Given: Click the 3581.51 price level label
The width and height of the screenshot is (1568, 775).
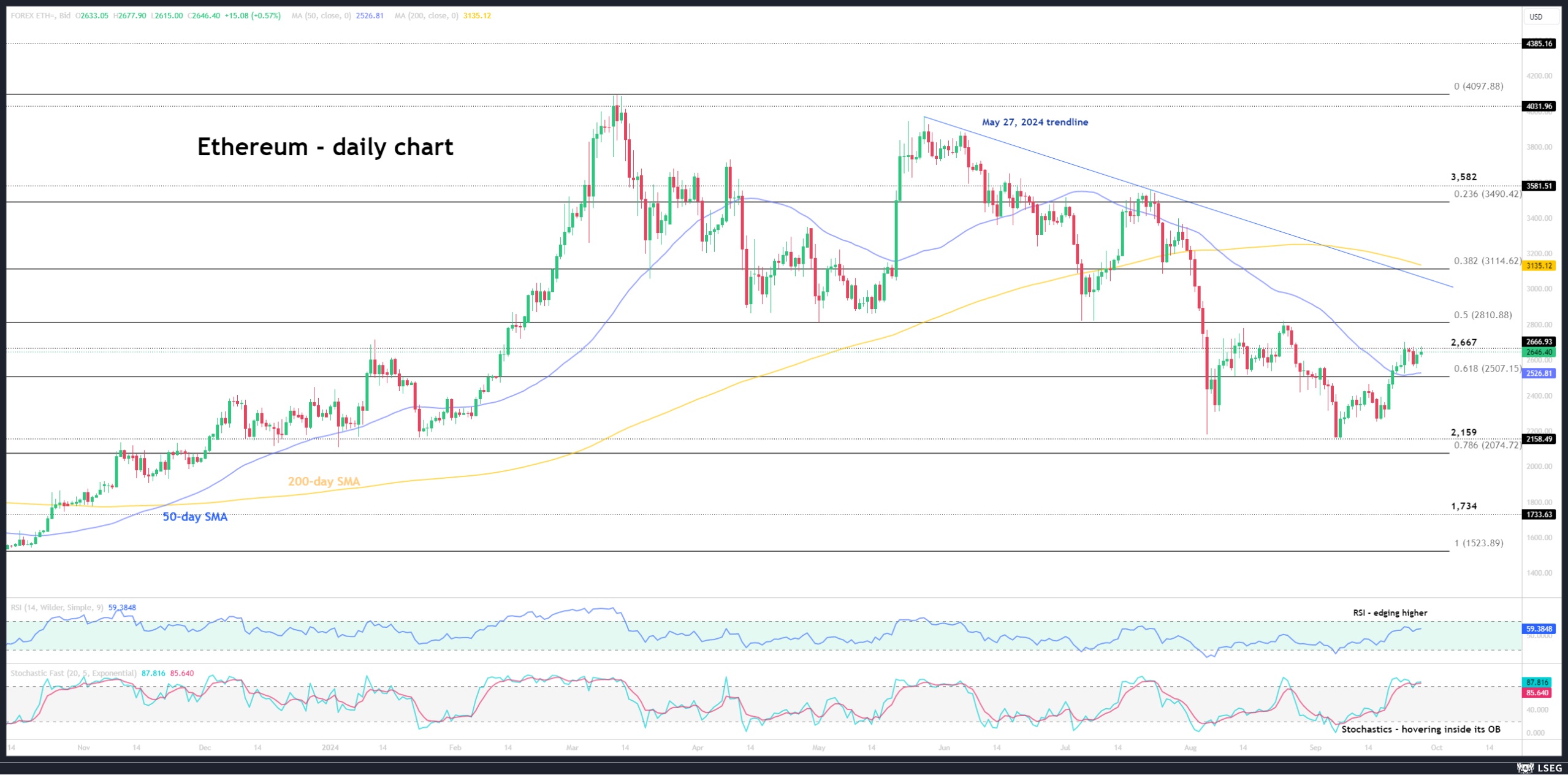Looking at the screenshot, I should pyautogui.click(x=1539, y=186).
